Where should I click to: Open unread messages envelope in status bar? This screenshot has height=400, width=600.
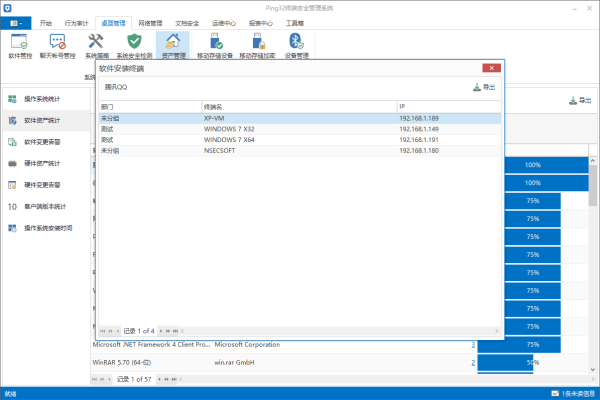(555, 393)
